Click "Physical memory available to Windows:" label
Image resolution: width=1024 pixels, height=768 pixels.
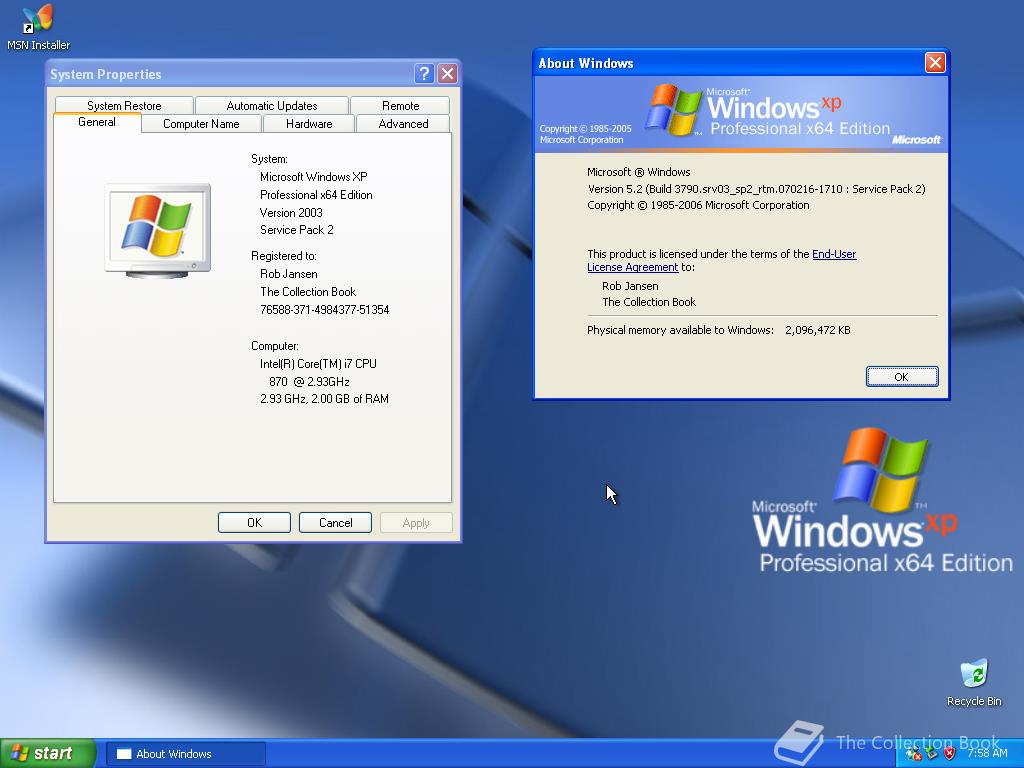pyautogui.click(x=680, y=330)
